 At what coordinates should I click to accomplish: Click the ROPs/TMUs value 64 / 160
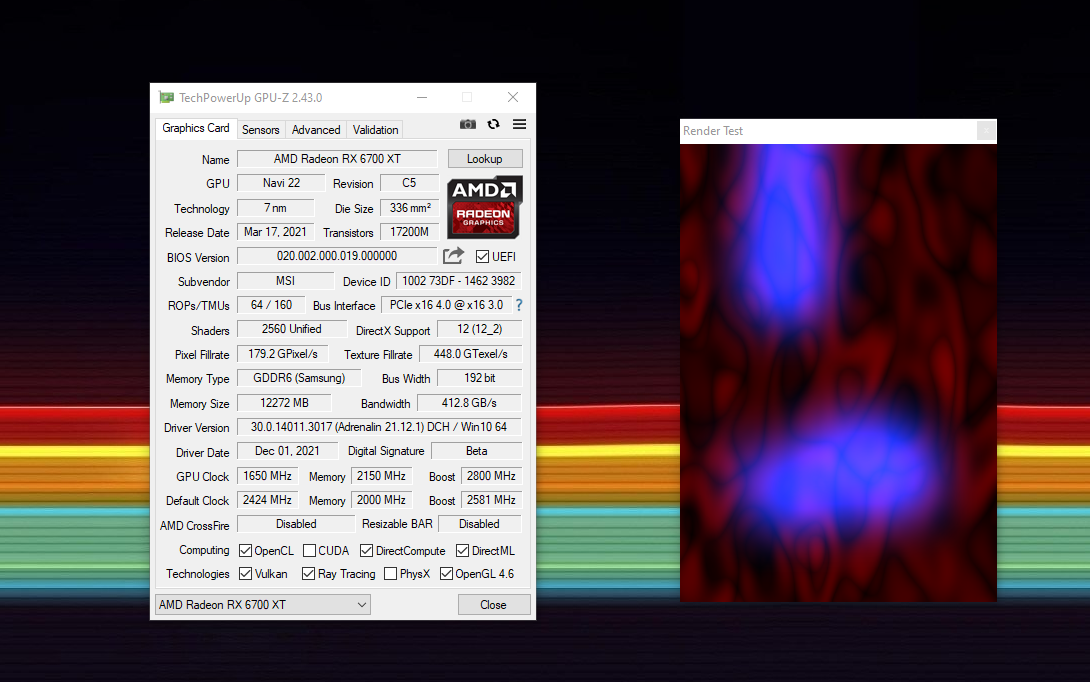272,305
